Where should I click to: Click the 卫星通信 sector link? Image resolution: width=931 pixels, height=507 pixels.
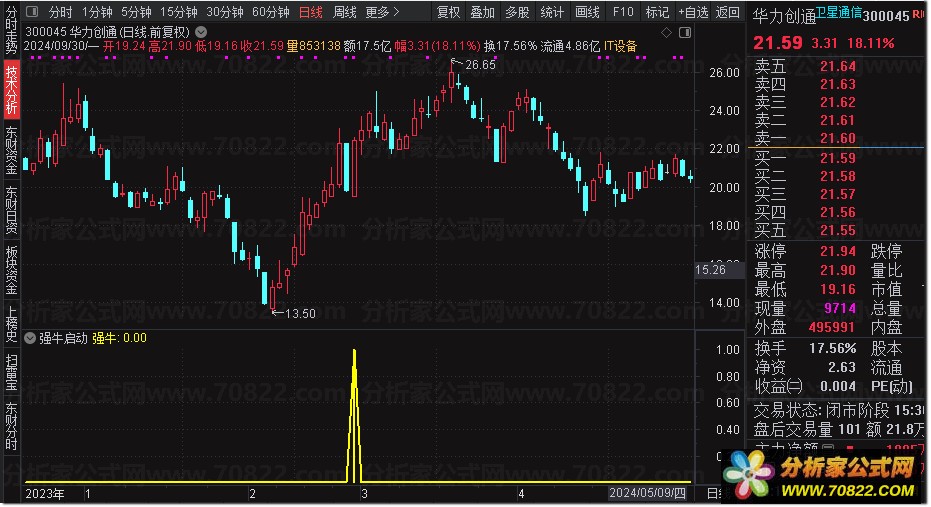pyautogui.click(x=838, y=12)
